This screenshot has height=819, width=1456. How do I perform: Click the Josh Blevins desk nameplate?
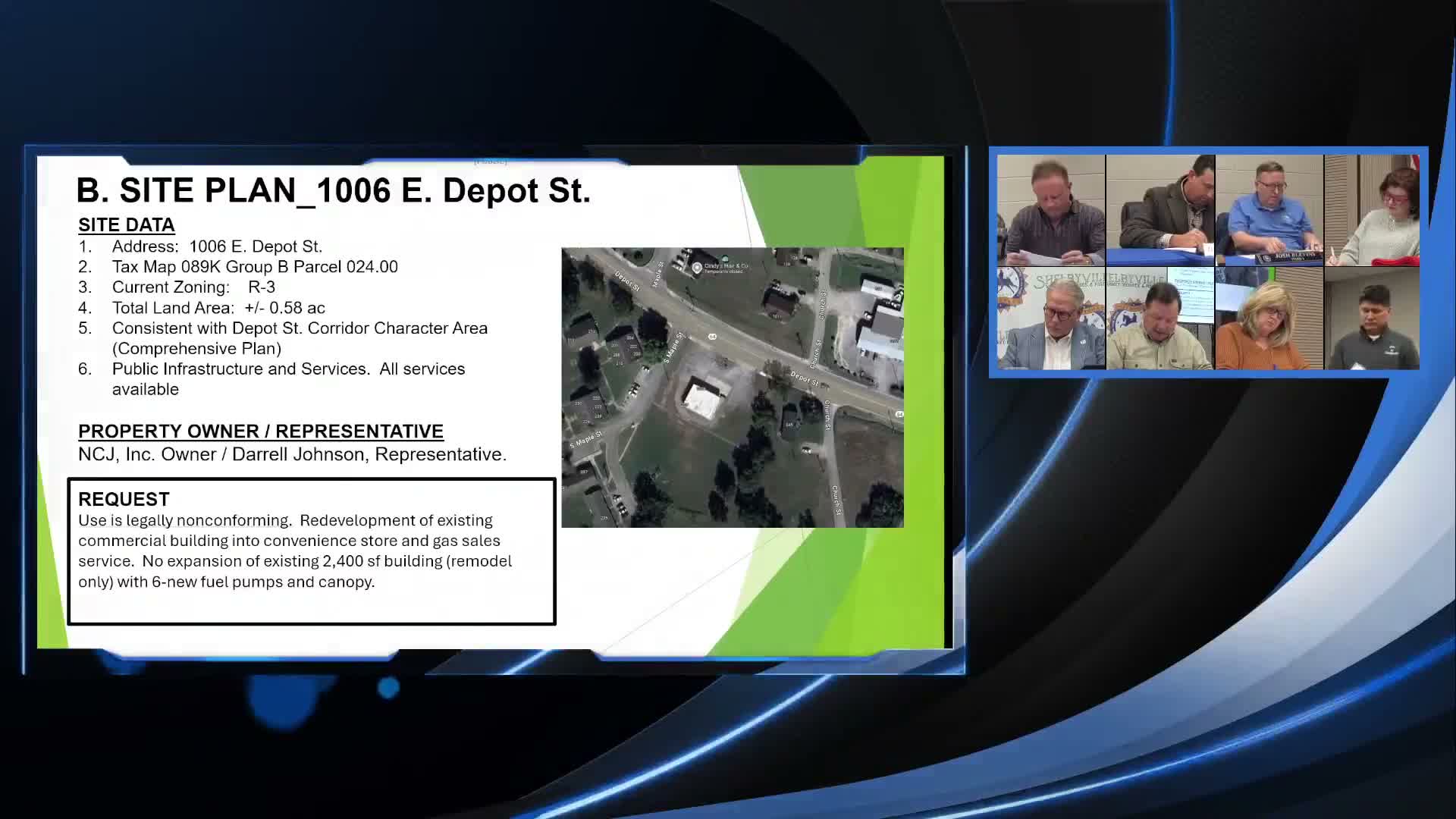[1285, 256]
